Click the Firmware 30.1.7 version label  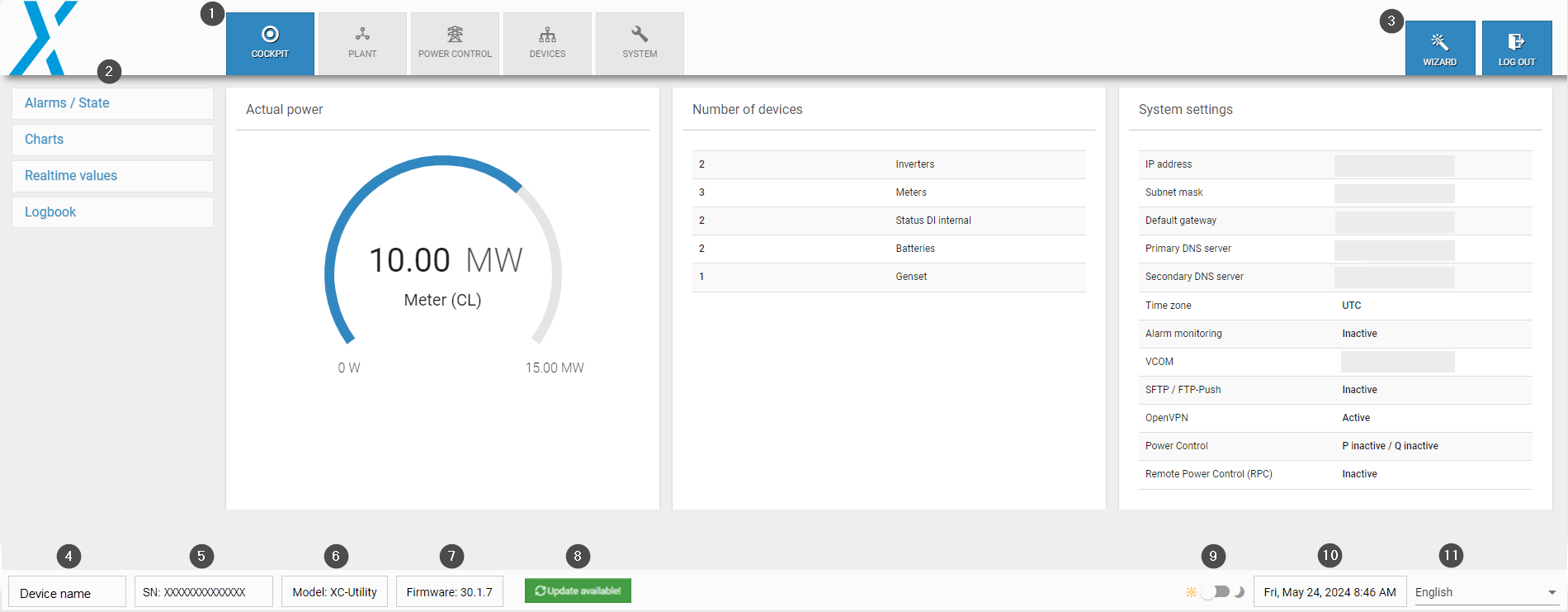449,592
